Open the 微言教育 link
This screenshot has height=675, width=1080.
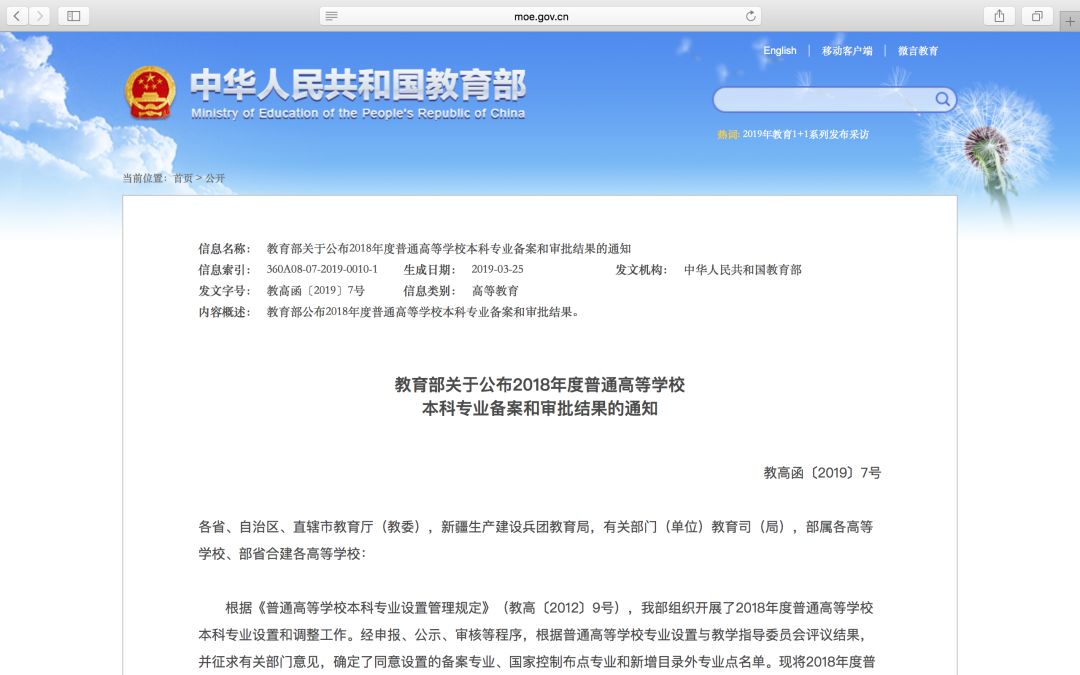tap(917, 50)
